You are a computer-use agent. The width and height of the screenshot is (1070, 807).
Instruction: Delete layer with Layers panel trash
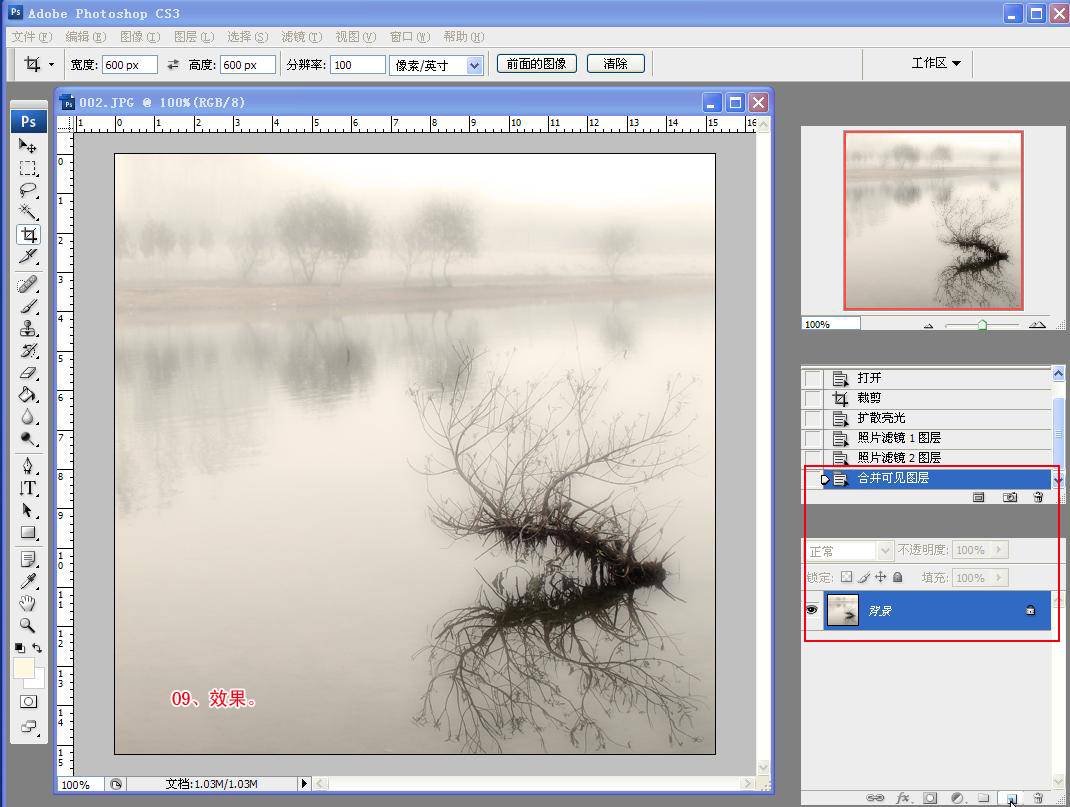click(1038, 797)
